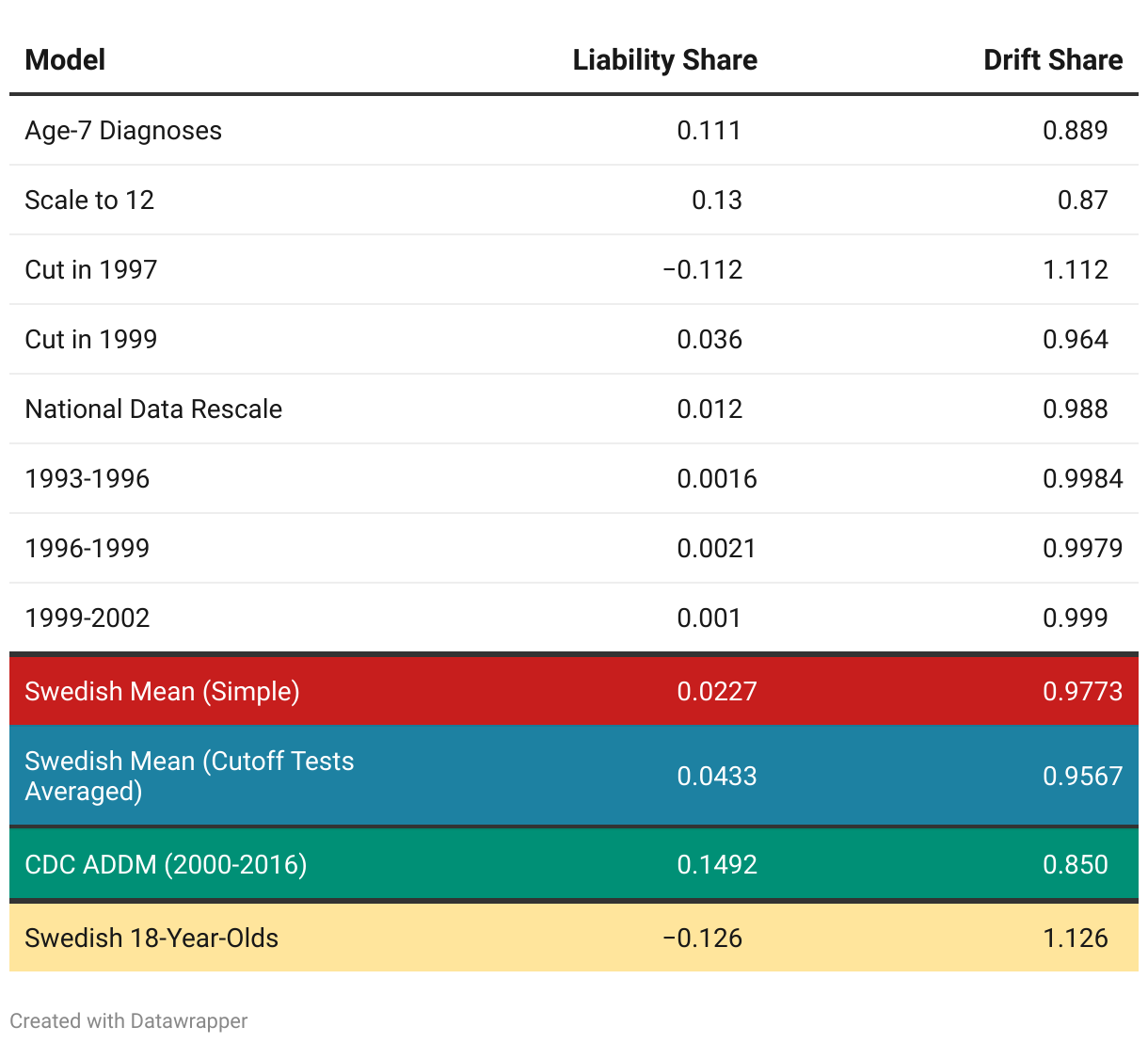Click the 1996-1999 row label
This screenshot has width=1148, height=1043.
pyautogui.click(x=88, y=549)
